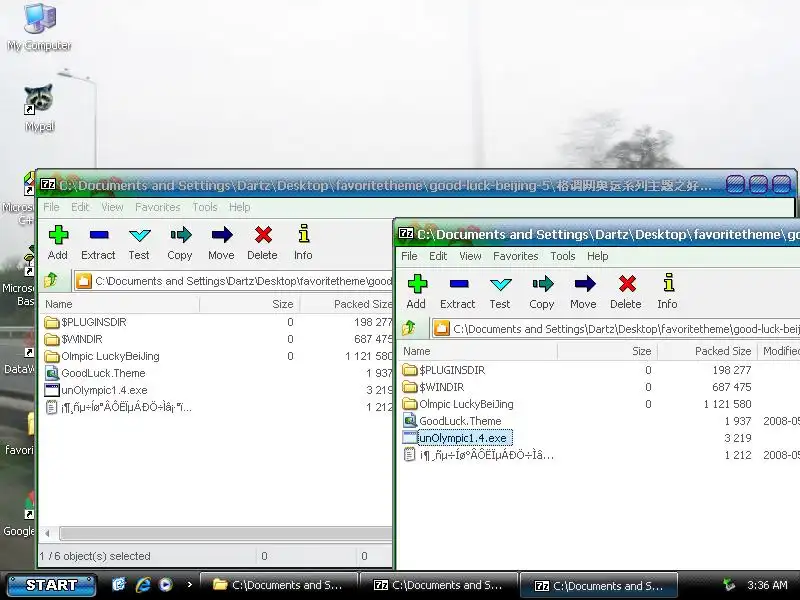Image resolution: width=800 pixels, height=600 pixels.
Task: Open Edit menu in front window
Action: point(438,256)
